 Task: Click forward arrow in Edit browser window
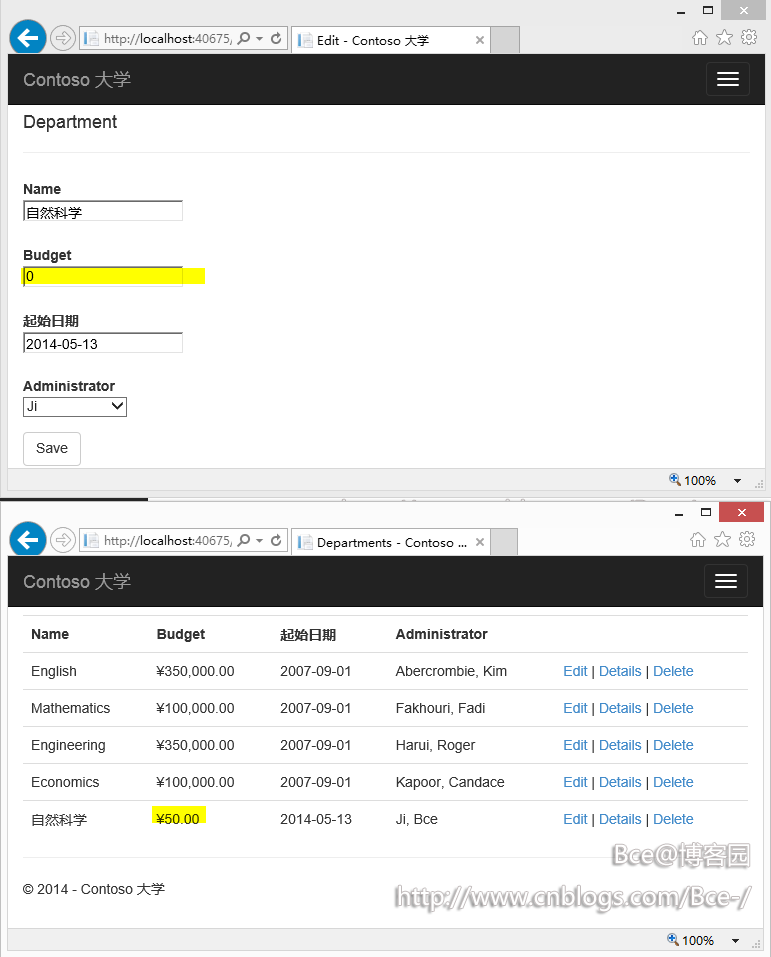62,38
